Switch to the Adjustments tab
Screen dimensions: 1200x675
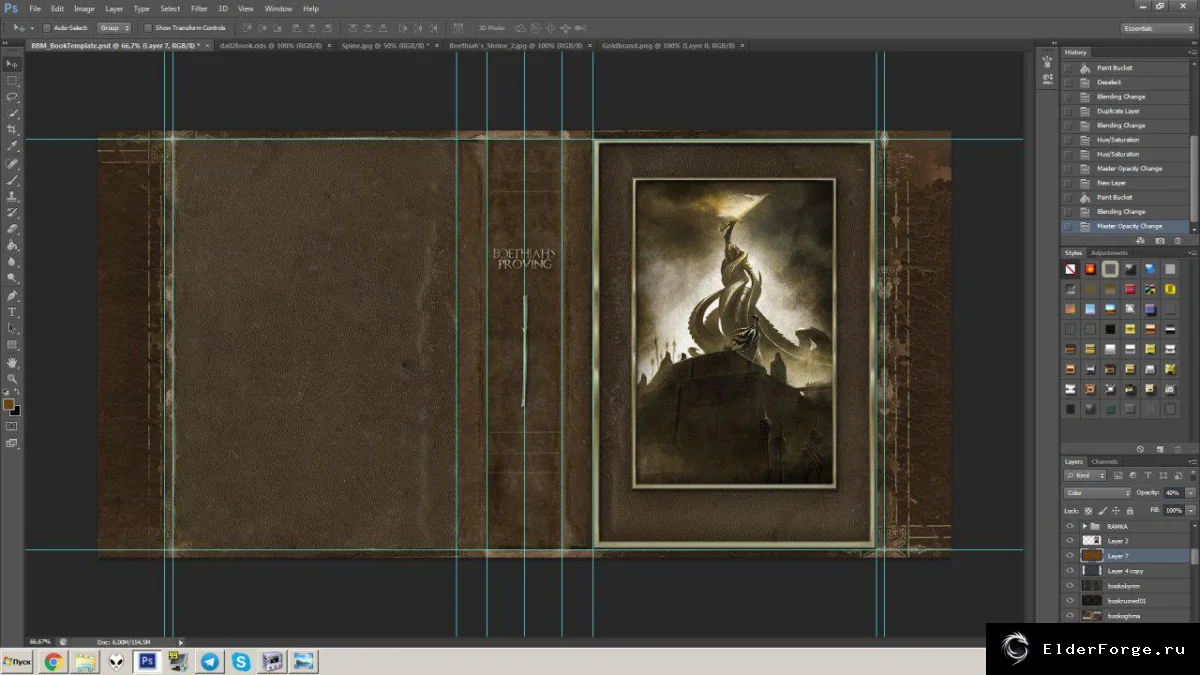pyautogui.click(x=1109, y=253)
